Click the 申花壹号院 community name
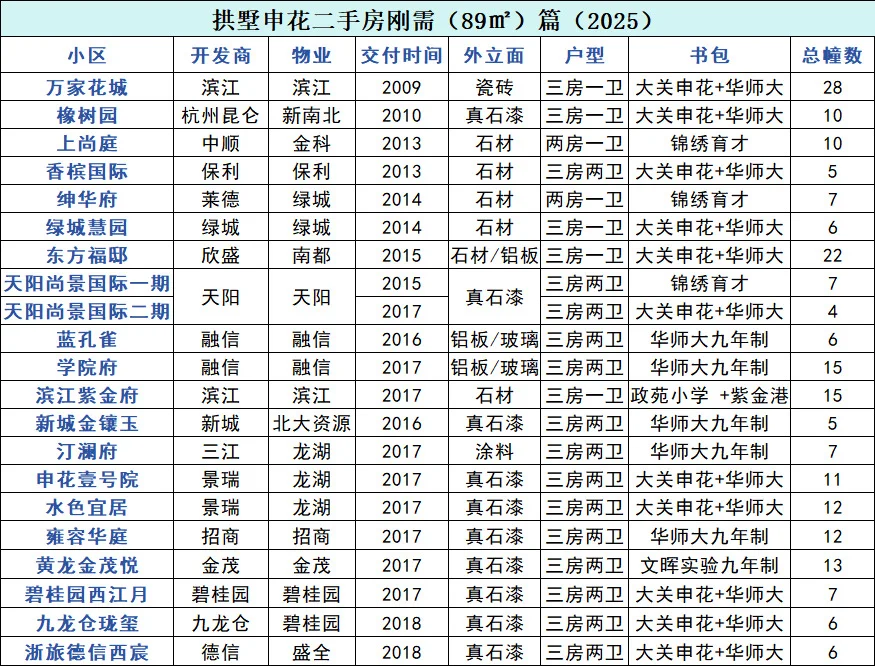The height and width of the screenshot is (666, 875). point(87,479)
